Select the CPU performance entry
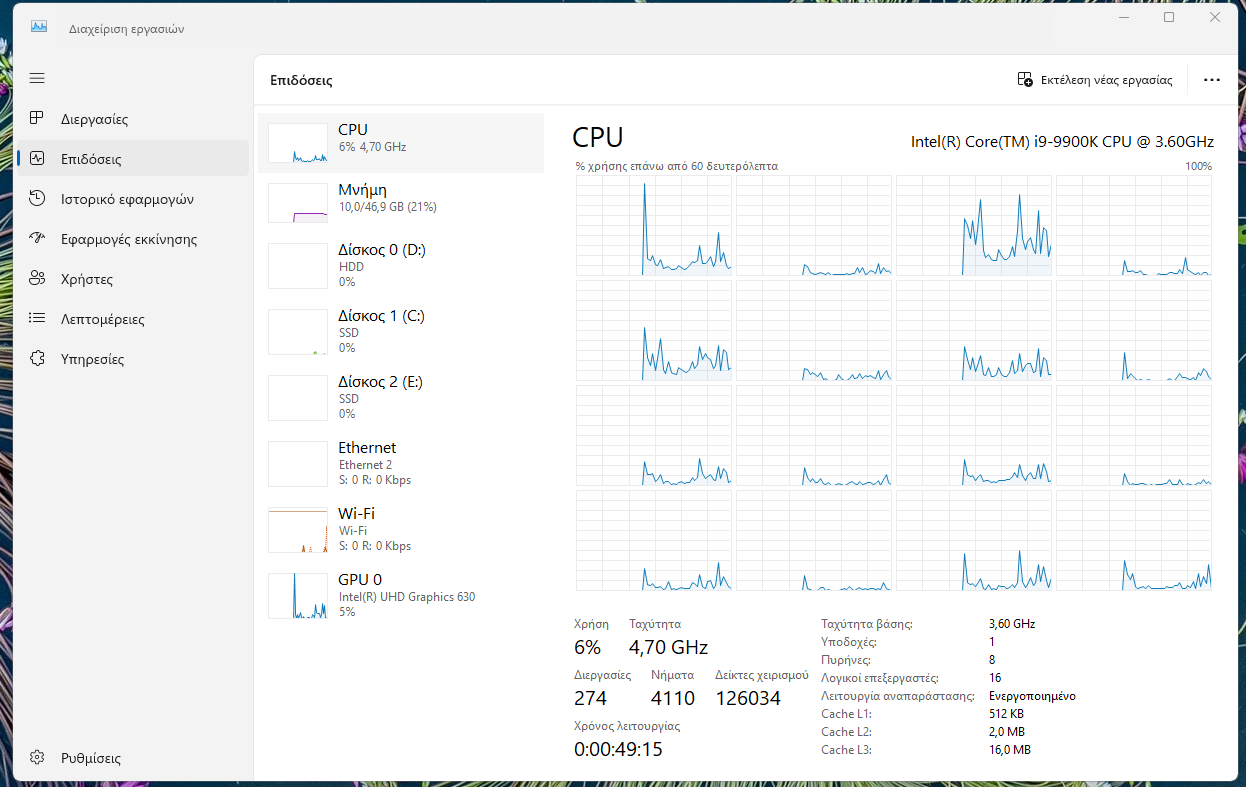Screen dimensions: 1246x787 pyautogui.click(x=400, y=143)
